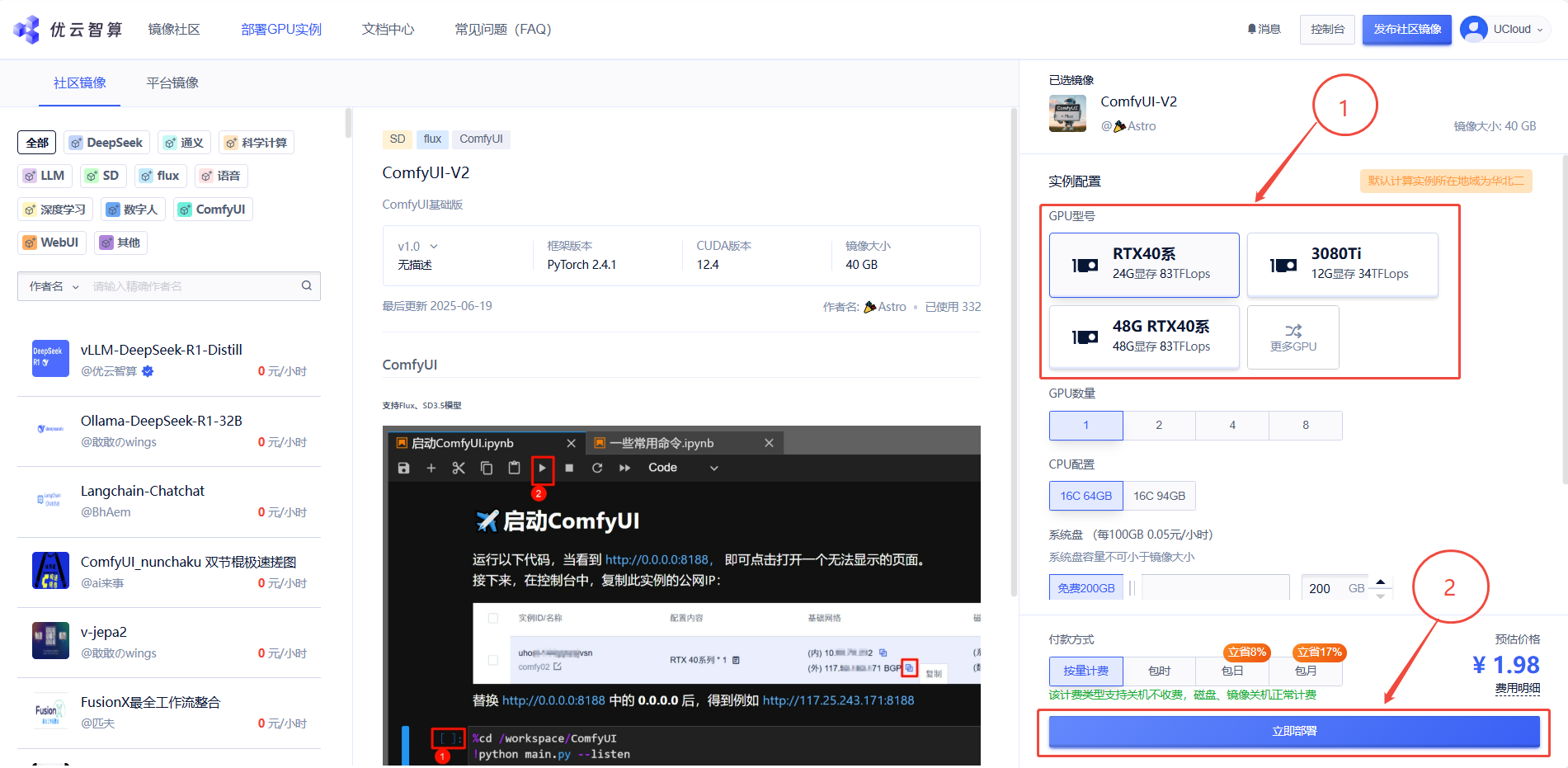Click the system disk slider track
This screenshot has width=1568, height=768.
point(1215,587)
